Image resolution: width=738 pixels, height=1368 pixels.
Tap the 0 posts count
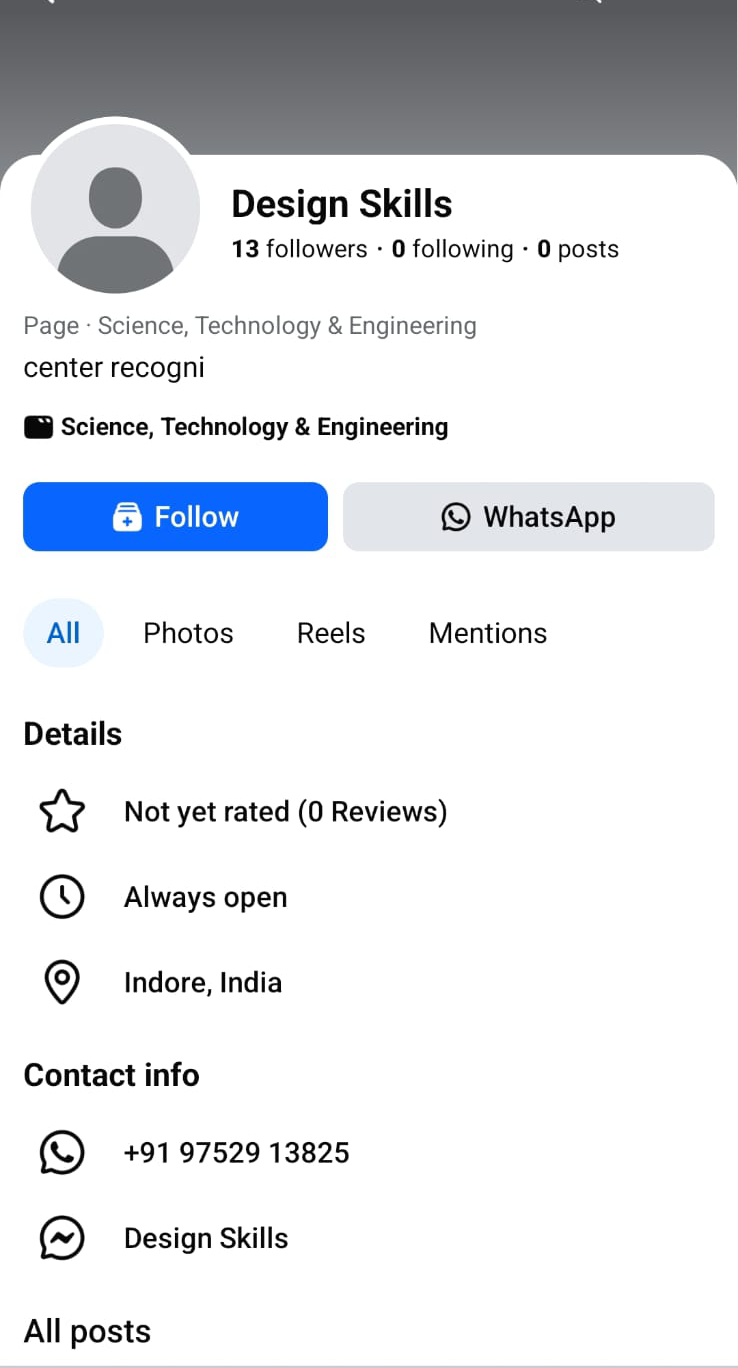pyautogui.click(x=578, y=249)
